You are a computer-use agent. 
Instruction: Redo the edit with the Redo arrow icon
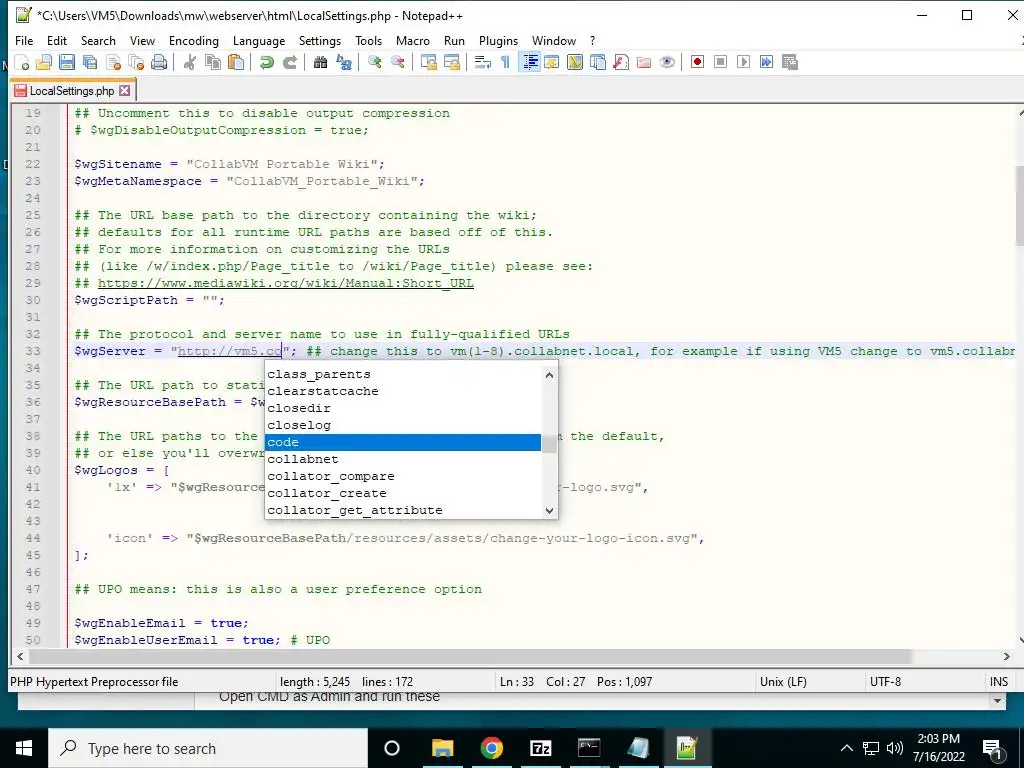pos(289,62)
